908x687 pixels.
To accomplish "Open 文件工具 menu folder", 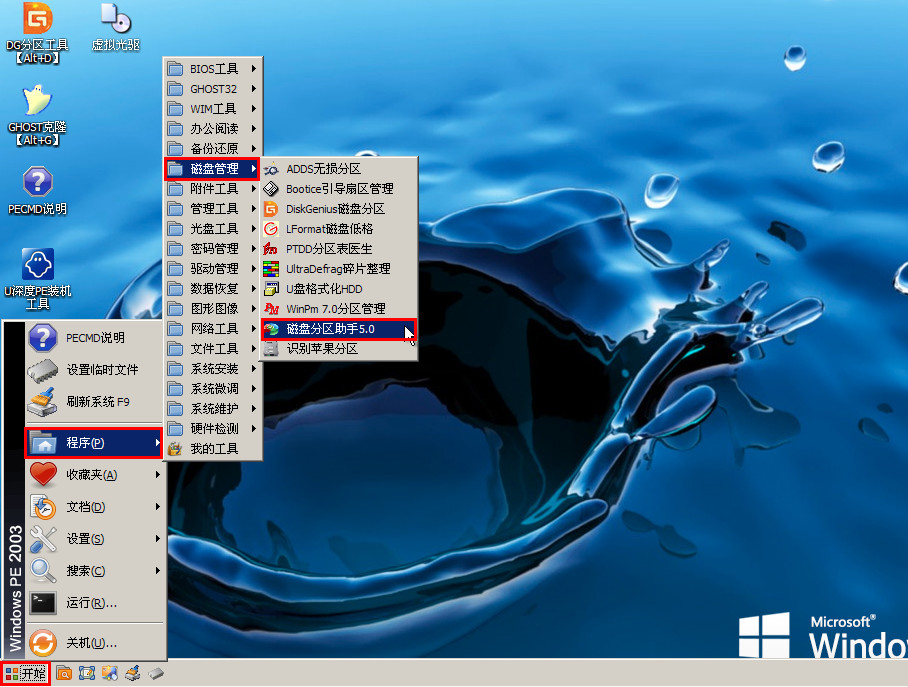I will coord(212,349).
